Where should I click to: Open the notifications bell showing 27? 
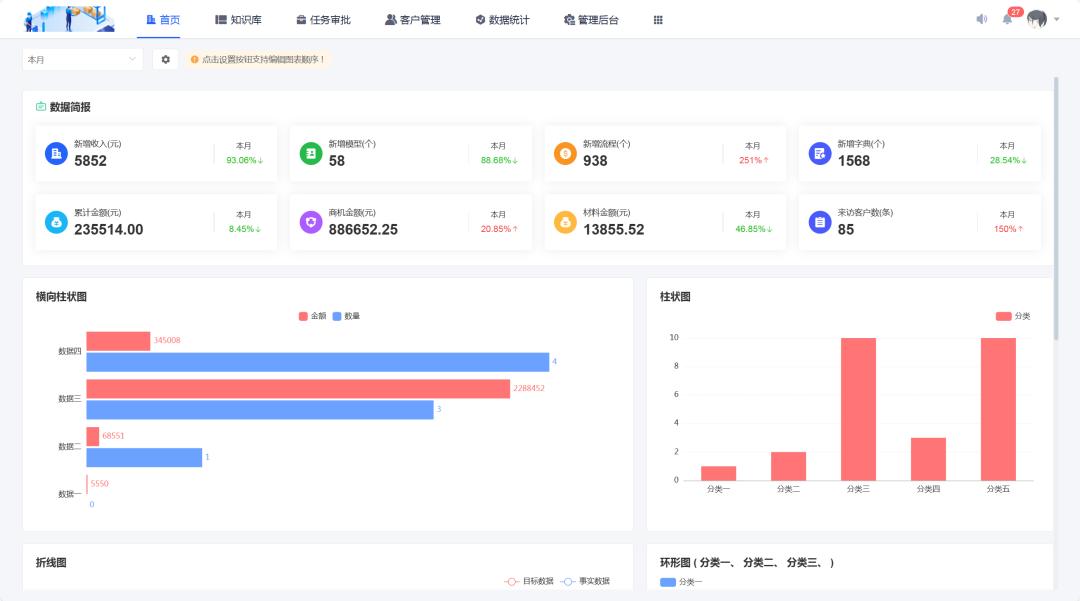pos(1008,18)
